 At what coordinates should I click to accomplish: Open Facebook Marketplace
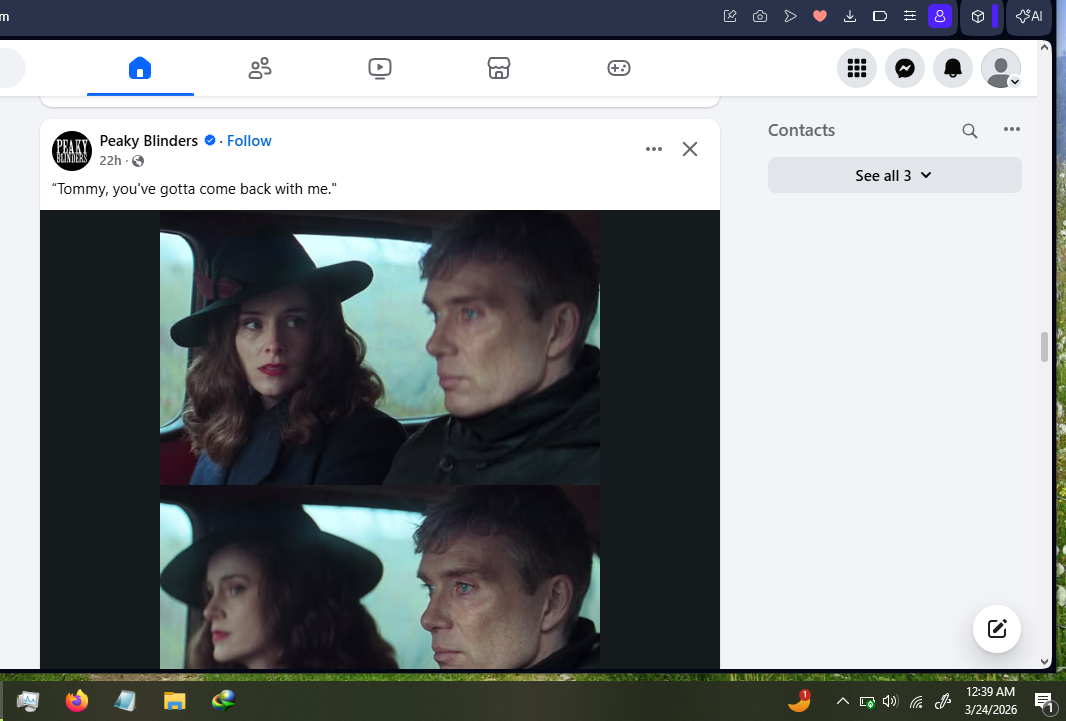pyautogui.click(x=499, y=68)
